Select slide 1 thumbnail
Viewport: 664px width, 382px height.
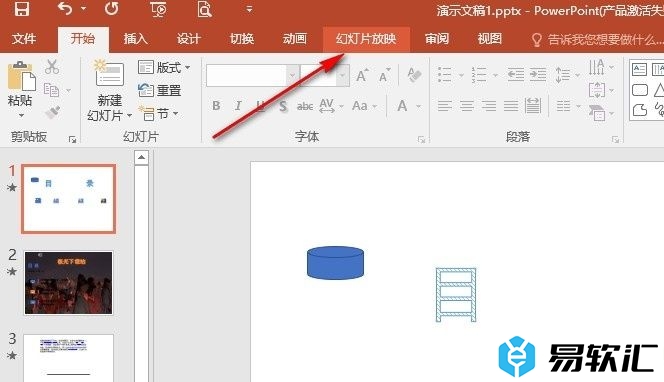coord(69,199)
